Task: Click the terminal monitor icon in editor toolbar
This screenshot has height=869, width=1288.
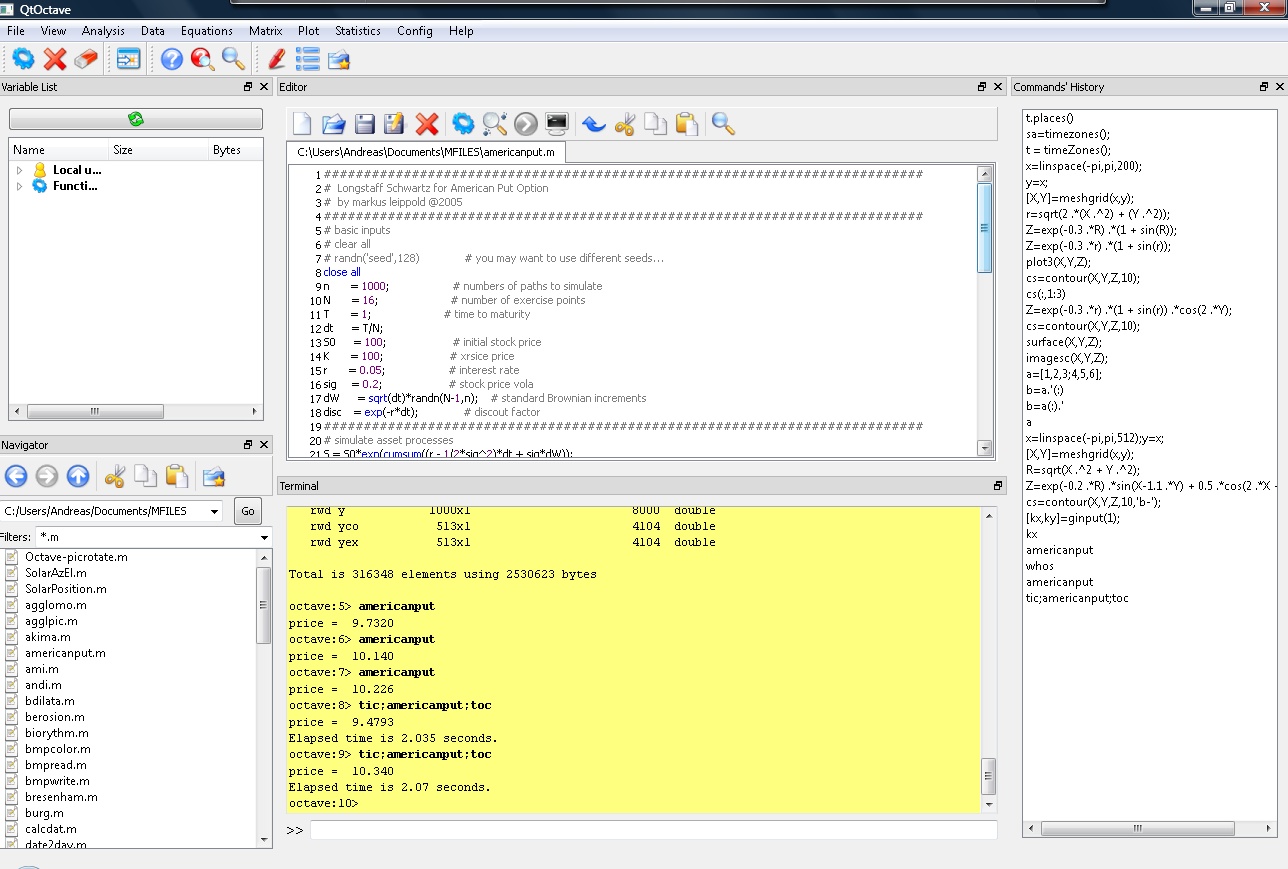Action: tap(557, 124)
